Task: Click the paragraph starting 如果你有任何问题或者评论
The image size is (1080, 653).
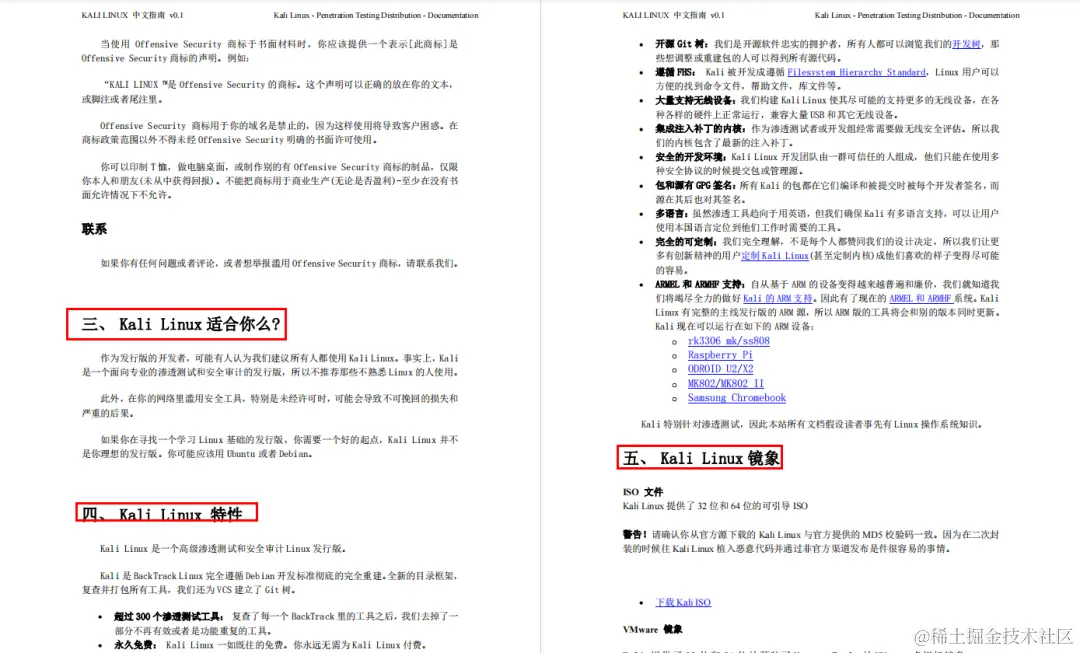Action: click(279, 263)
